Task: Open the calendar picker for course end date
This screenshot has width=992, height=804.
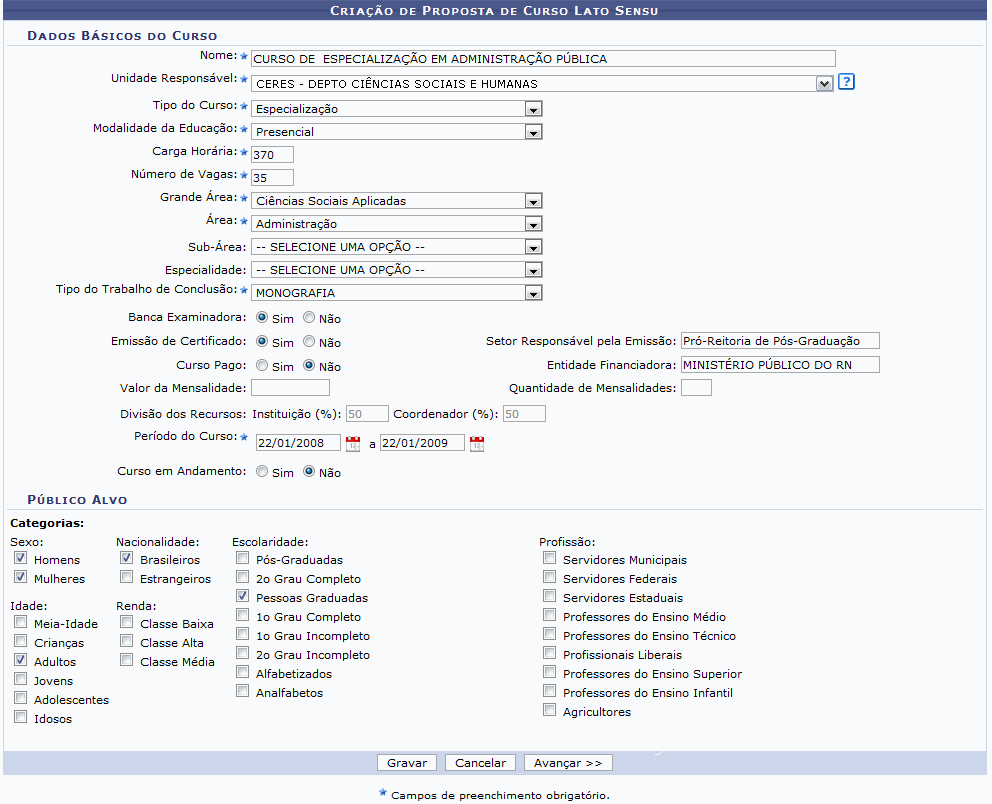Action: click(477, 444)
